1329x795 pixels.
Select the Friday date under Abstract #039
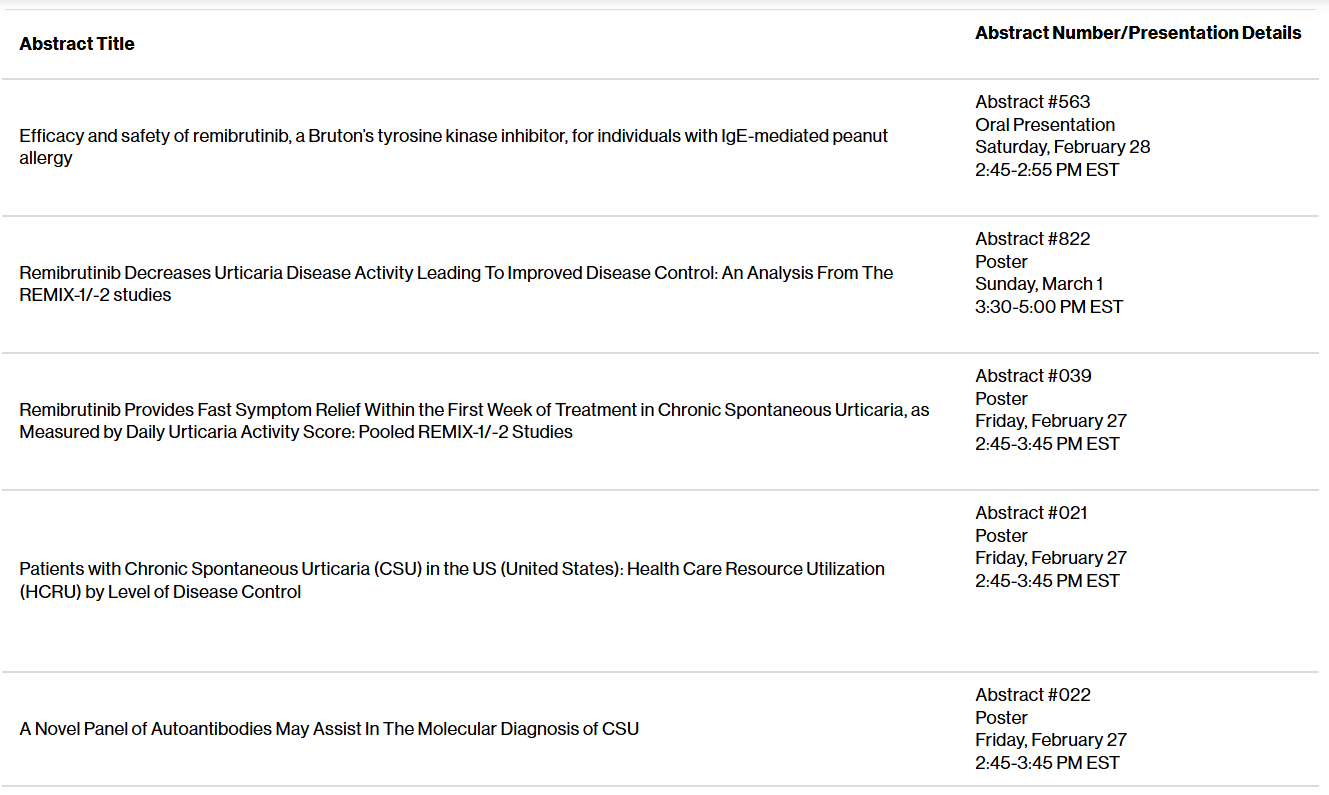click(x=1051, y=421)
